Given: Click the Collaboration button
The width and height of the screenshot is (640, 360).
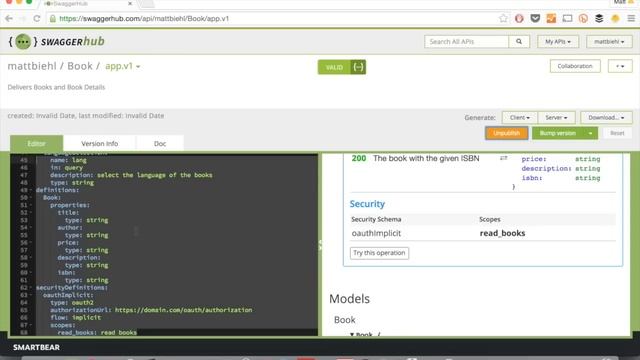Looking at the screenshot, I should 575,66.
